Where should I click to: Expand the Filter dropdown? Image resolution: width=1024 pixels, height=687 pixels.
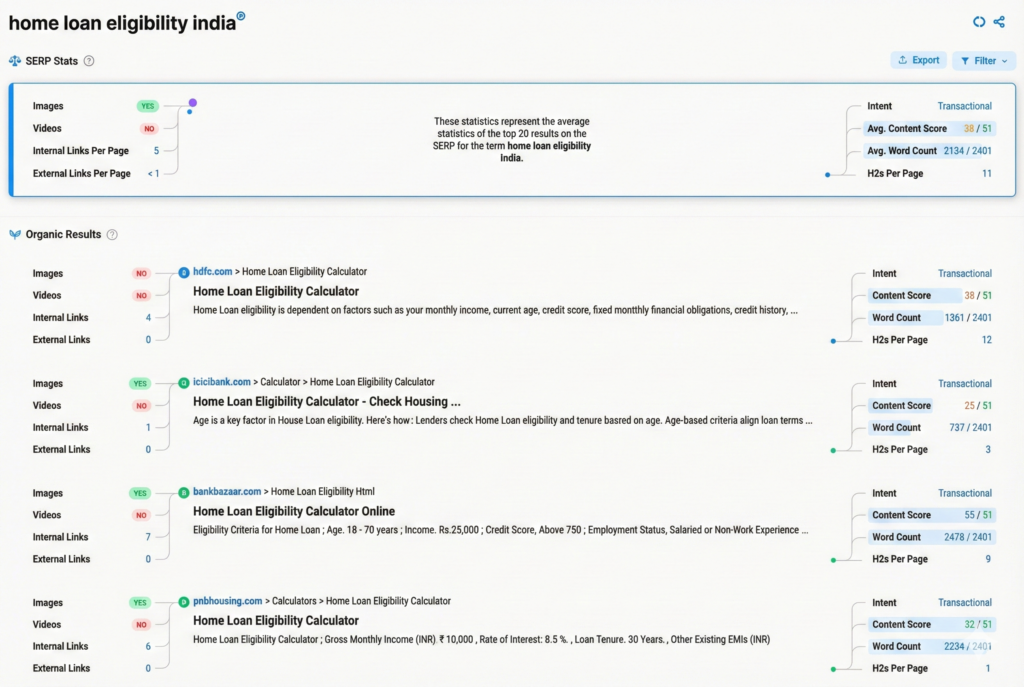click(984, 61)
